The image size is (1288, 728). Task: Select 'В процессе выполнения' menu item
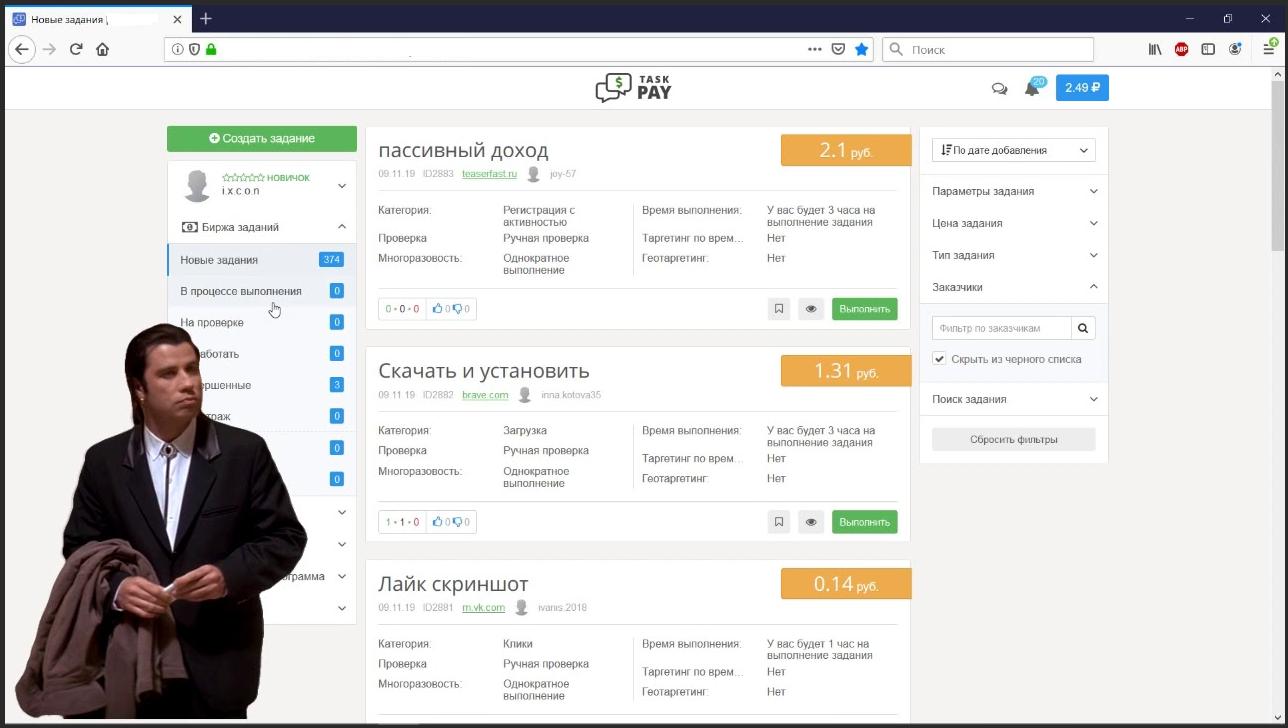[x=262, y=291]
